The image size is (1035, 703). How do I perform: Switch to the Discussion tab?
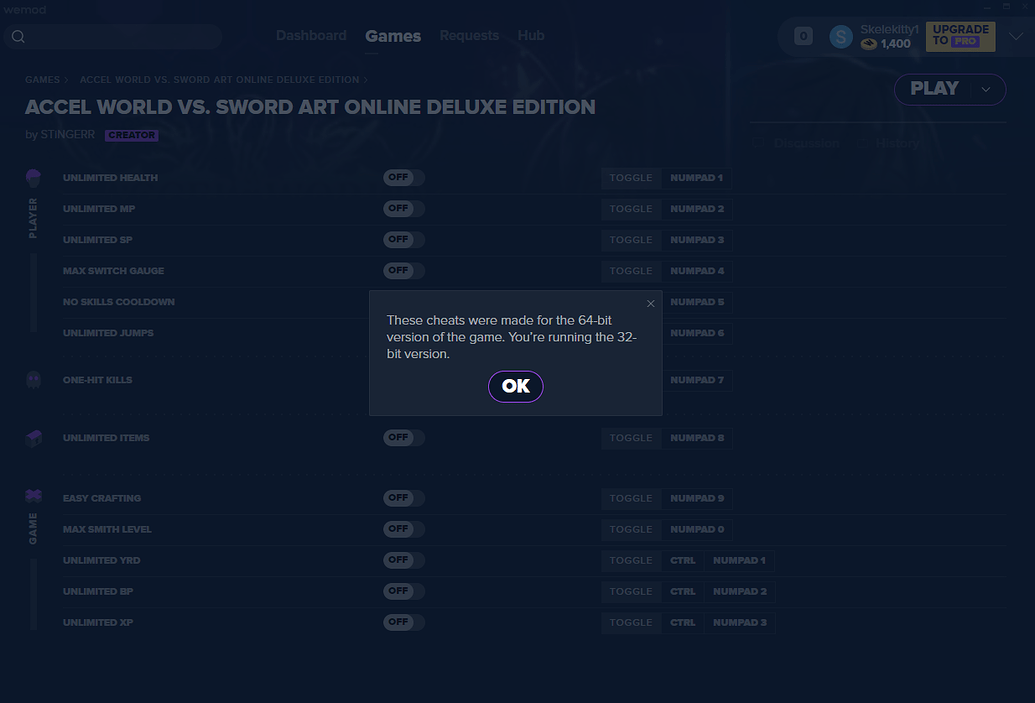click(807, 143)
